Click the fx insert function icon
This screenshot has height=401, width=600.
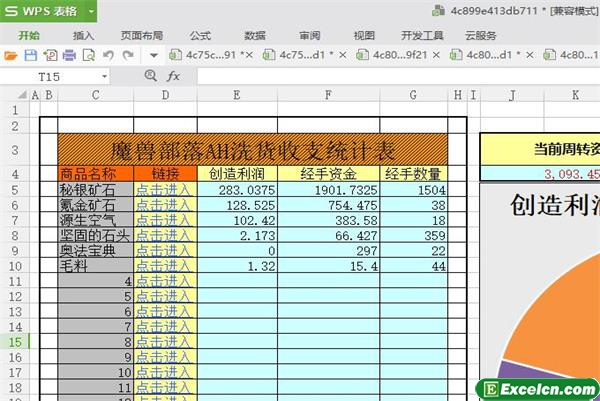[x=173, y=76]
